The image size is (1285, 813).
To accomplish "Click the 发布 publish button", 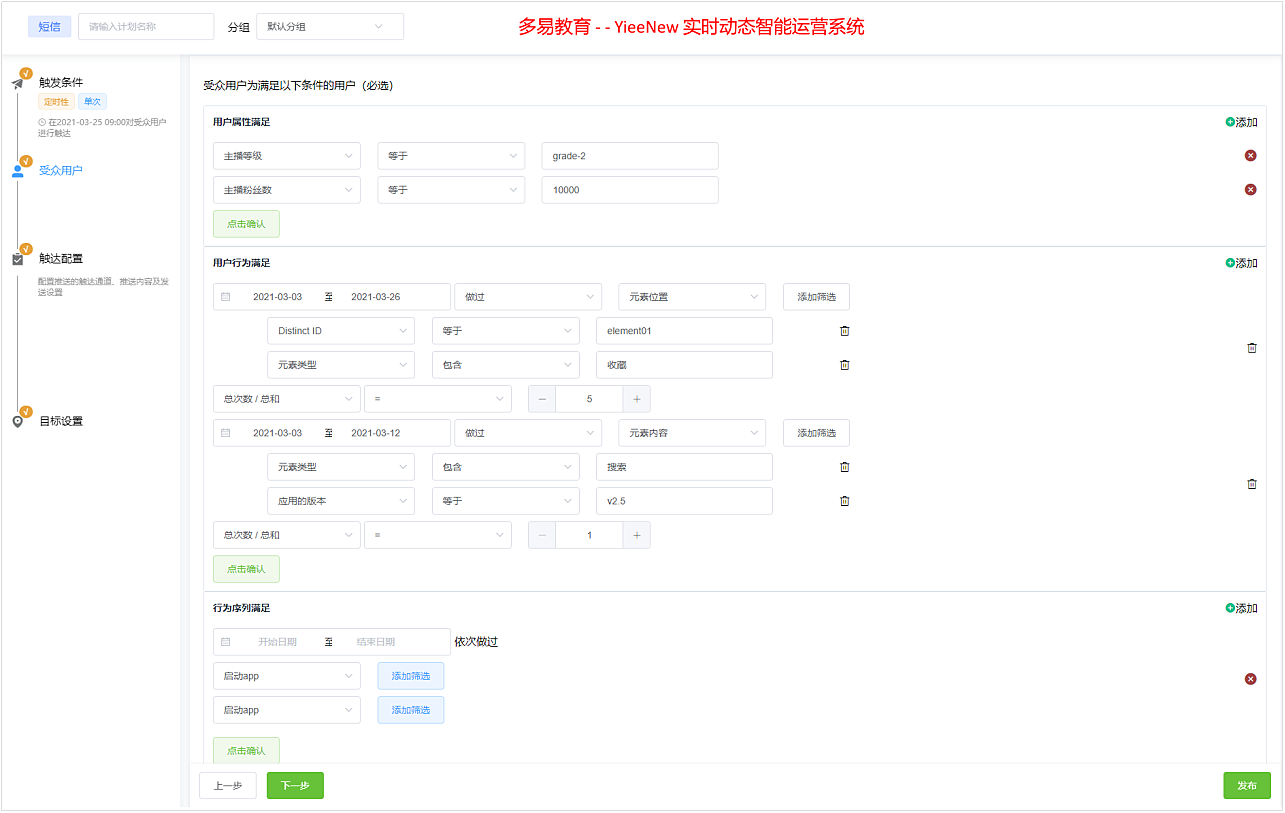I will 1247,786.
